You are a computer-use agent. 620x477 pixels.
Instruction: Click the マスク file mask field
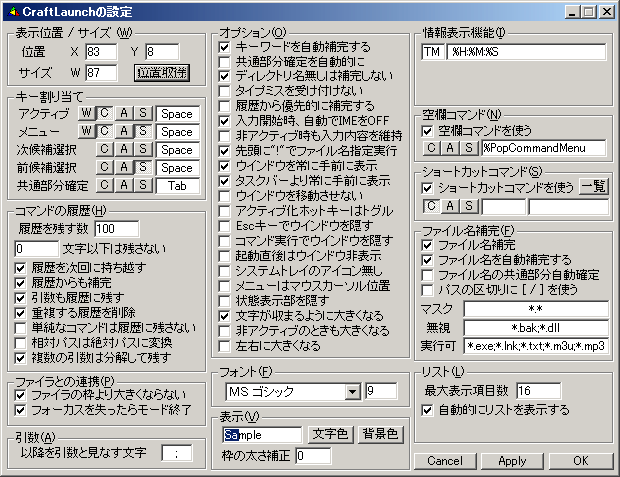click(536, 309)
